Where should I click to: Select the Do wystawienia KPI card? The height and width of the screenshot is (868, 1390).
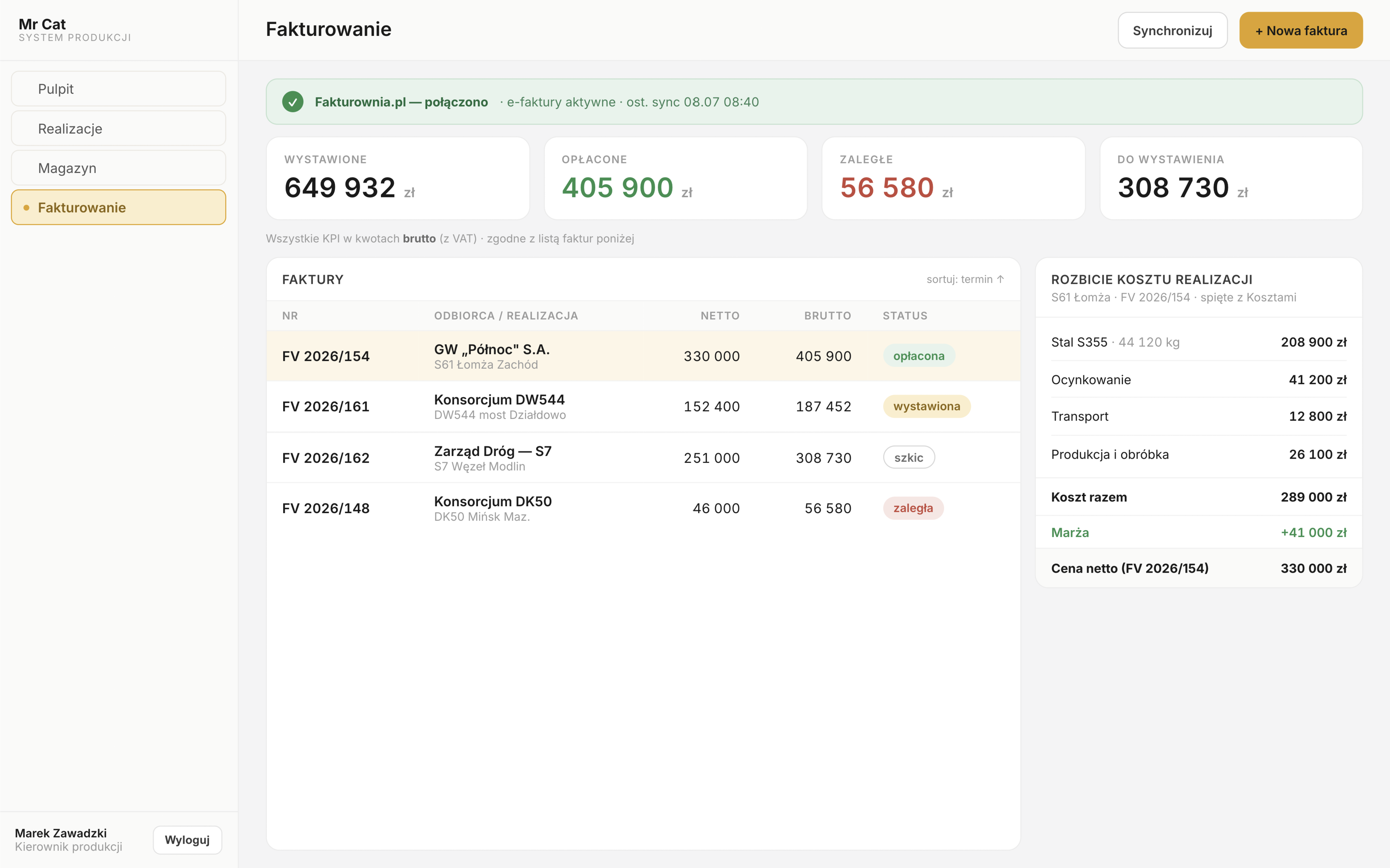(1231, 178)
